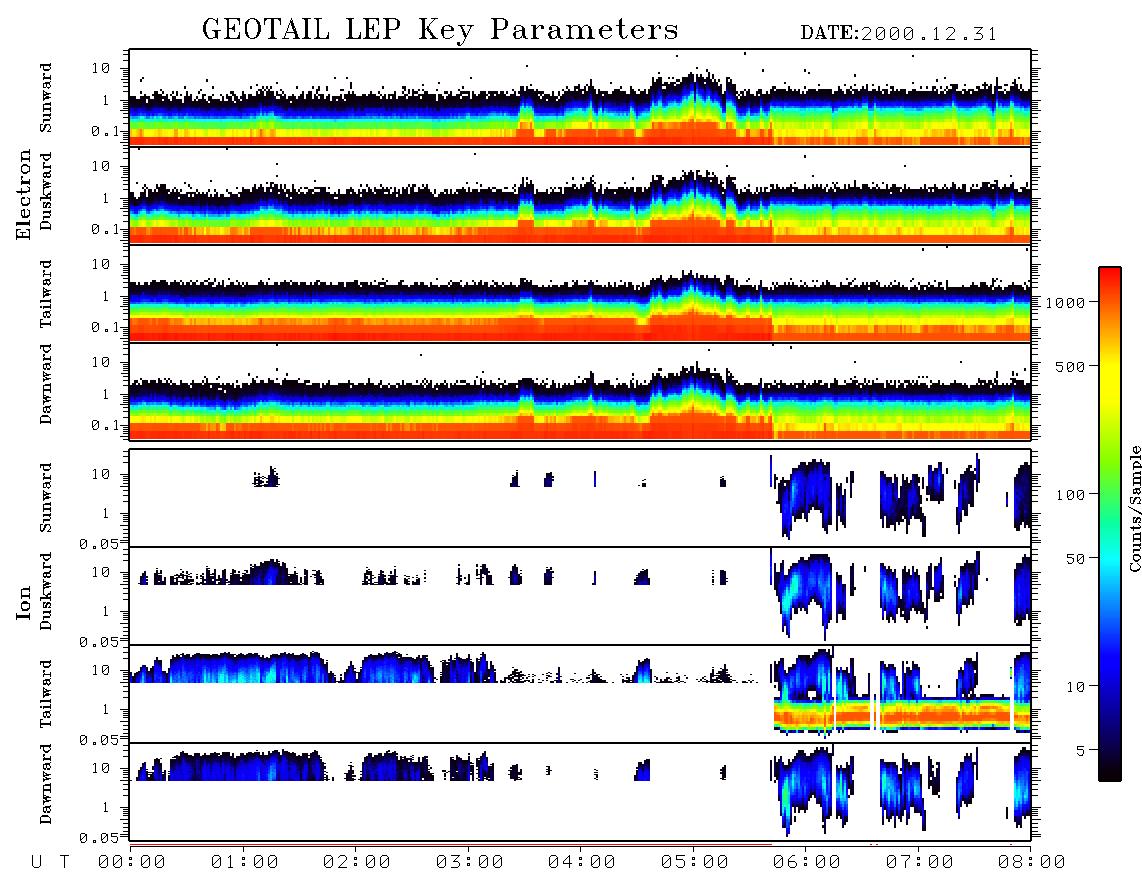Click the 100 color bar tick label
The image size is (1142, 880).
[1070, 495]
